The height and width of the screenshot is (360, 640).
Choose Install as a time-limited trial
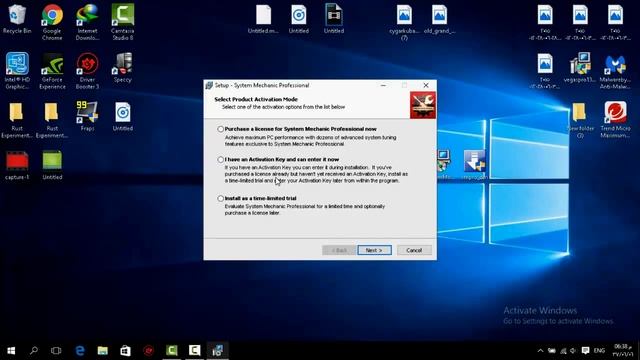pos(220,198)
